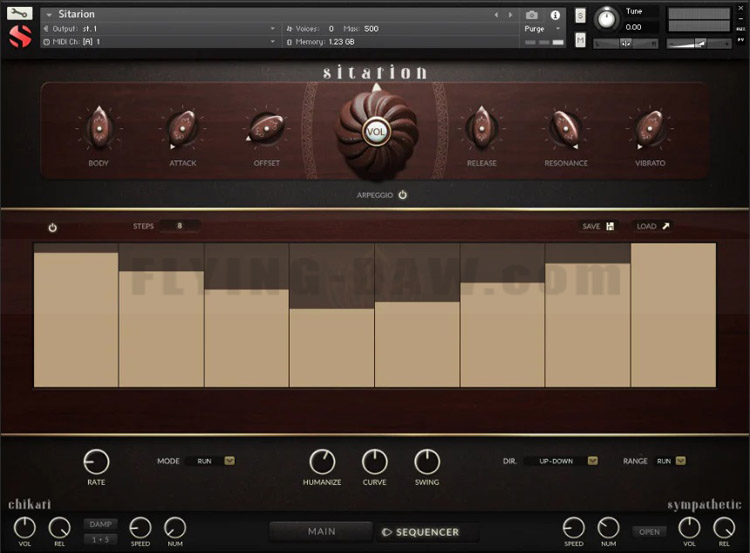Adjust the output volume slider
Viewport: 750px width, 553px height.
click(x=699, y=44)
